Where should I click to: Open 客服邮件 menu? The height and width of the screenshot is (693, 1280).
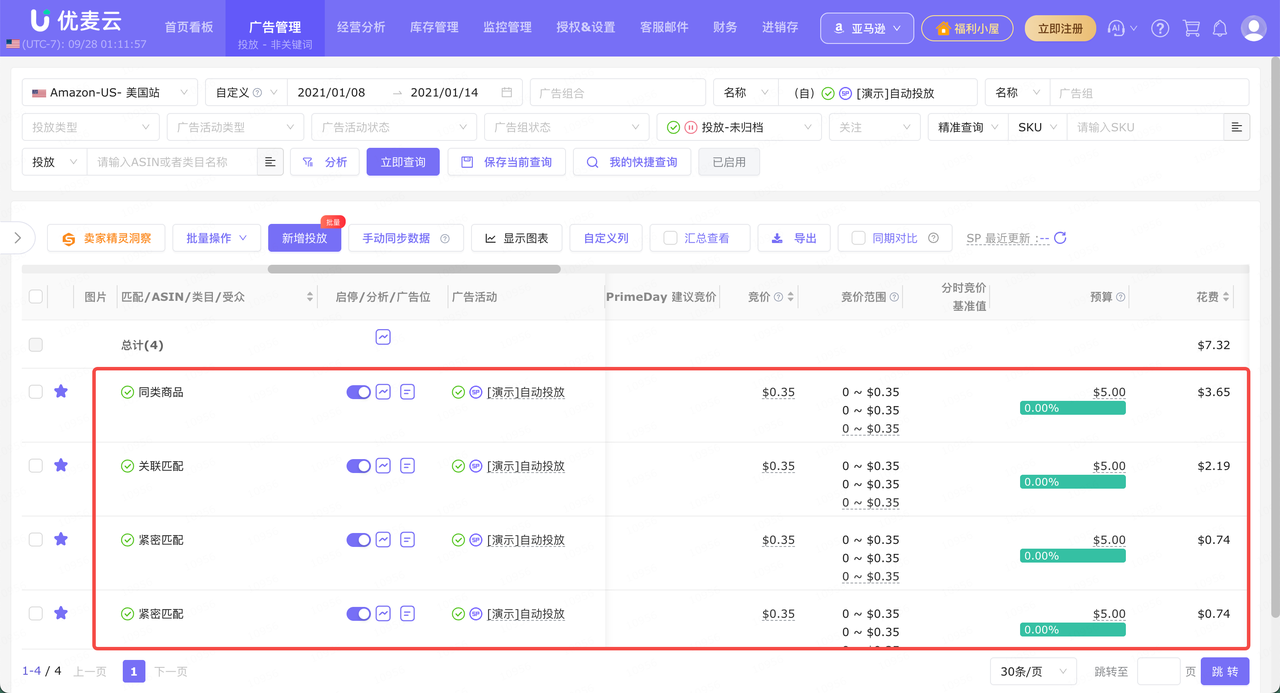[x=664, y=27]
